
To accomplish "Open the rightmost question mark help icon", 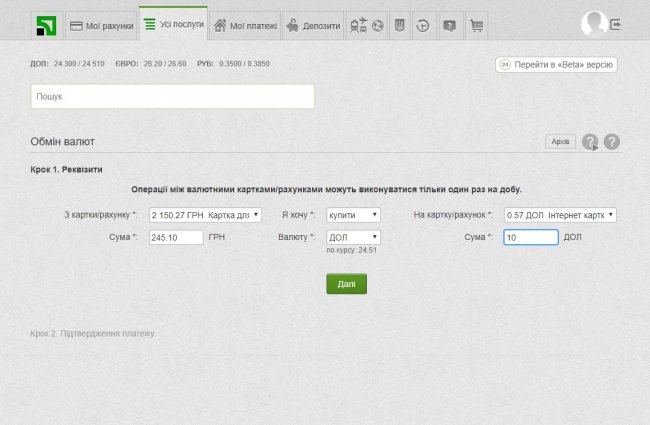I will [612, 142].
